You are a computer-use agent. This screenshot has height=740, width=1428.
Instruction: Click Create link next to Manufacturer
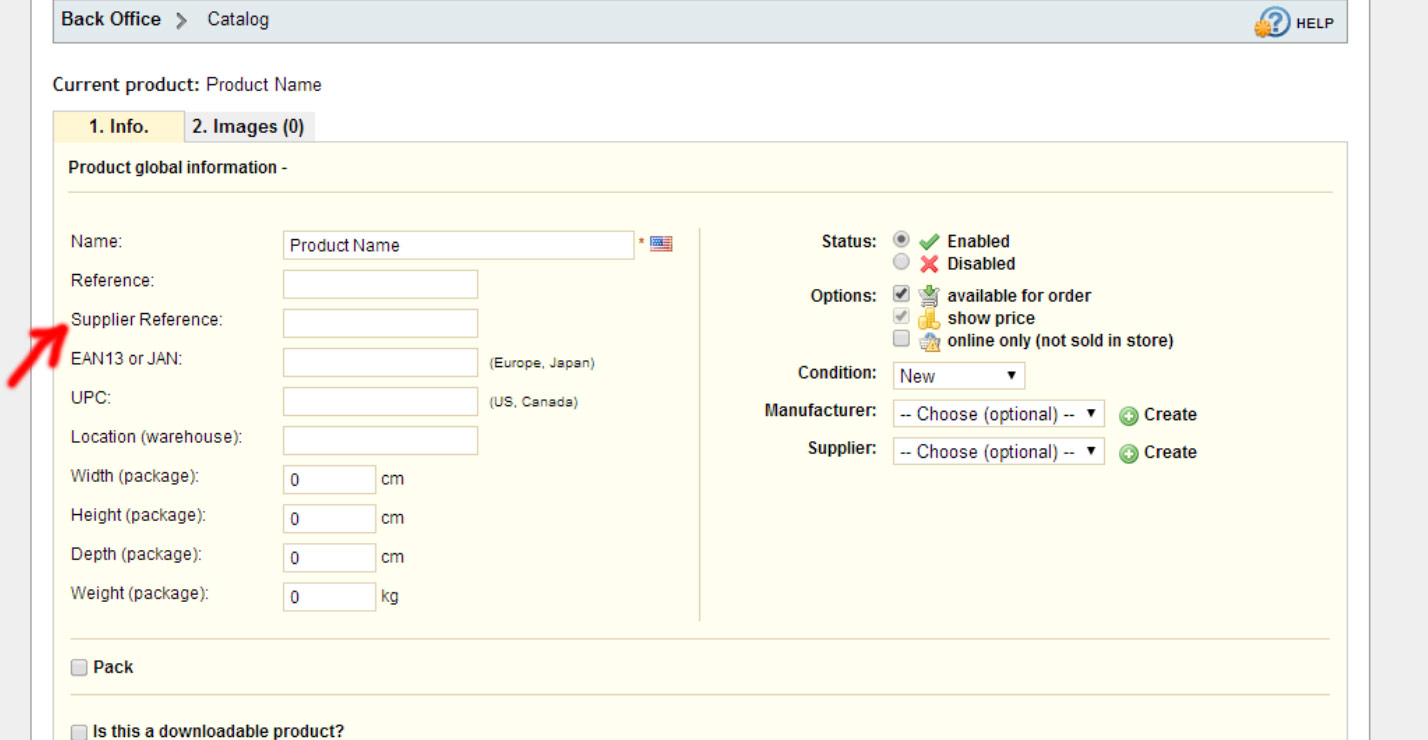point(1170,414)
